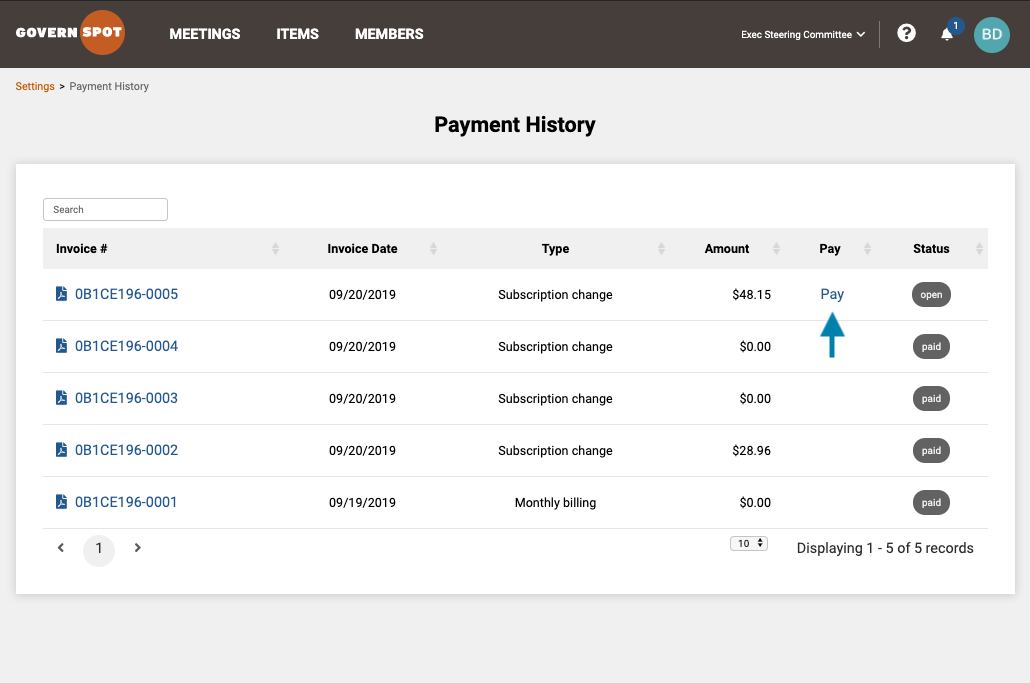Sort by Invoice Date column arrows
Image resolution: width=1030 pixels, height=683 pixels.
433,248
